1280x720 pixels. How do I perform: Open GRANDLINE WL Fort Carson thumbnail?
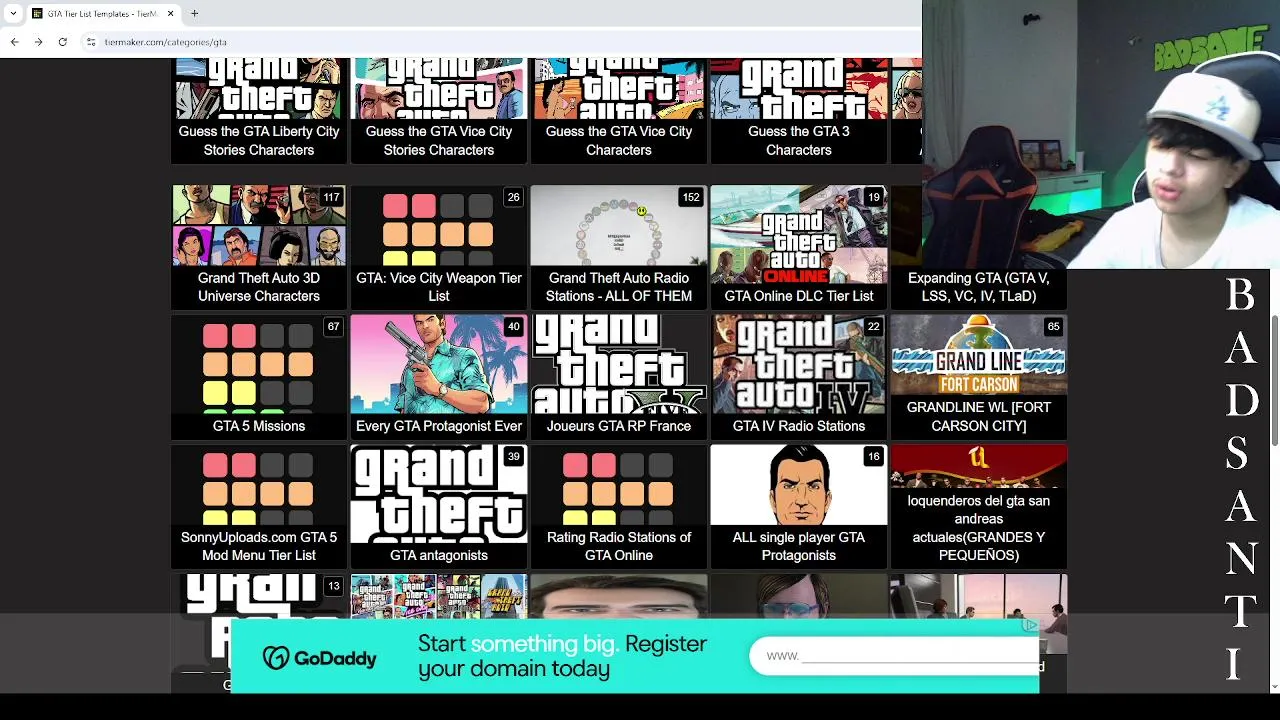pyautogui.click(x=979, y=355)
